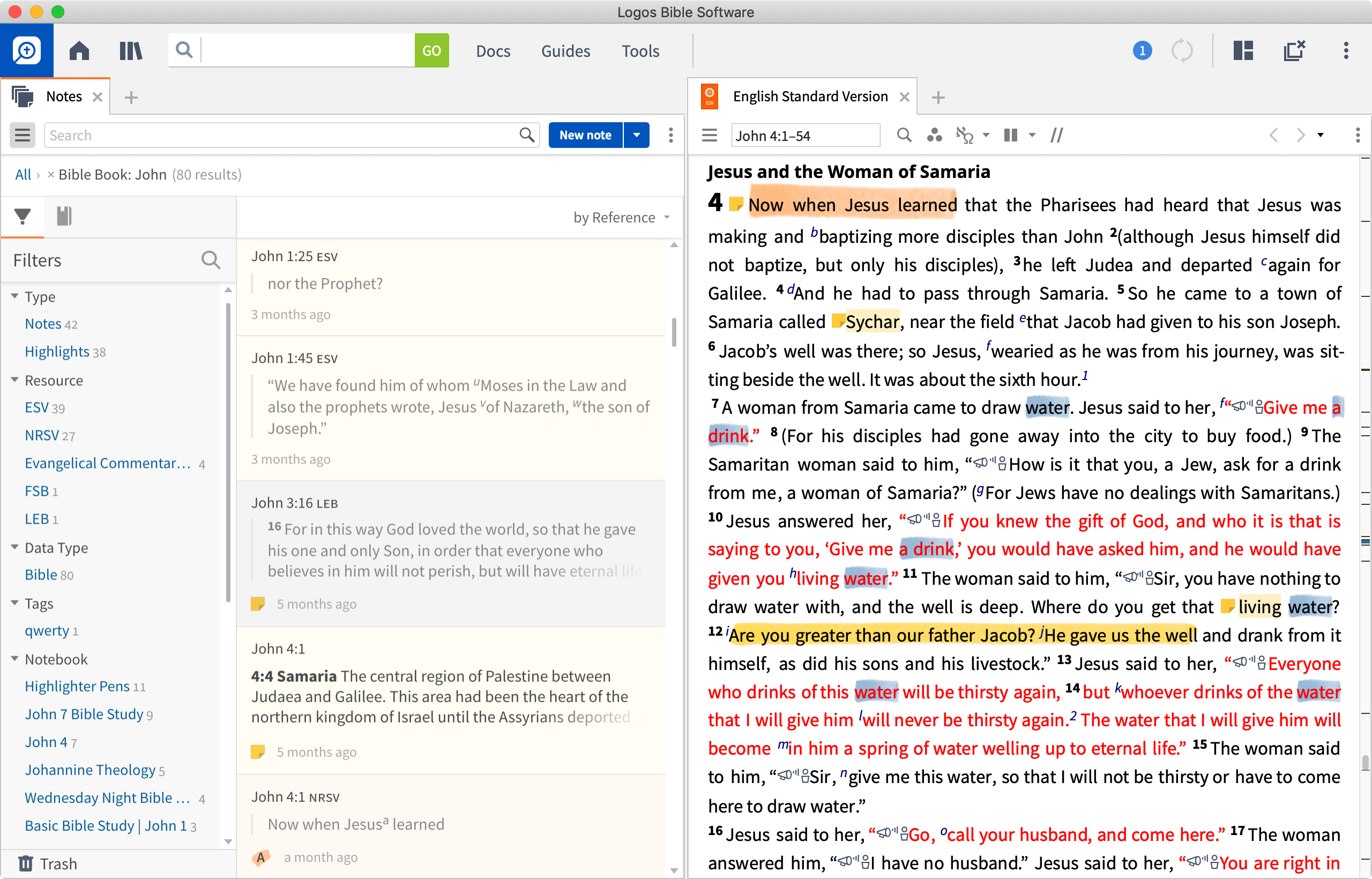Open the main application kebab menu
This screenshot has width=1372, height=879.
click(1346, 51)
